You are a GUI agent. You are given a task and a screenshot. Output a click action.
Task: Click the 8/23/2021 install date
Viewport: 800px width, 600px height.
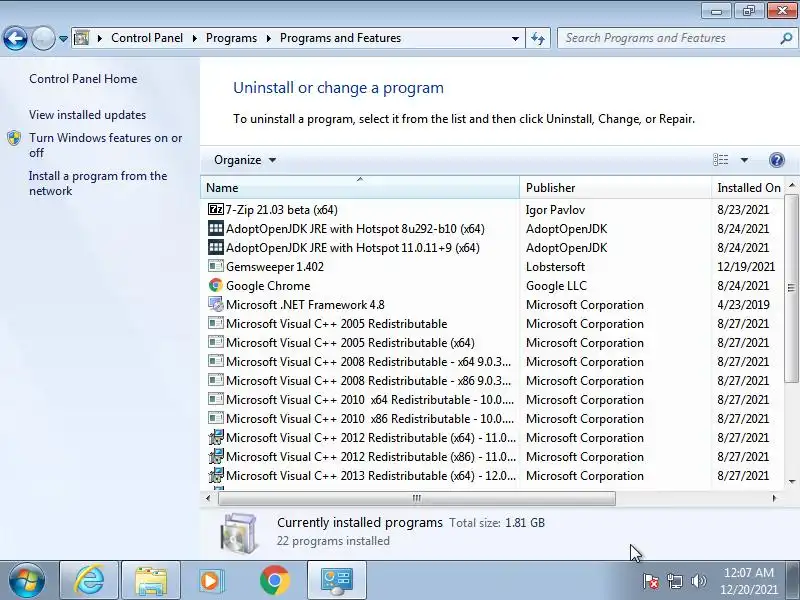743,210
